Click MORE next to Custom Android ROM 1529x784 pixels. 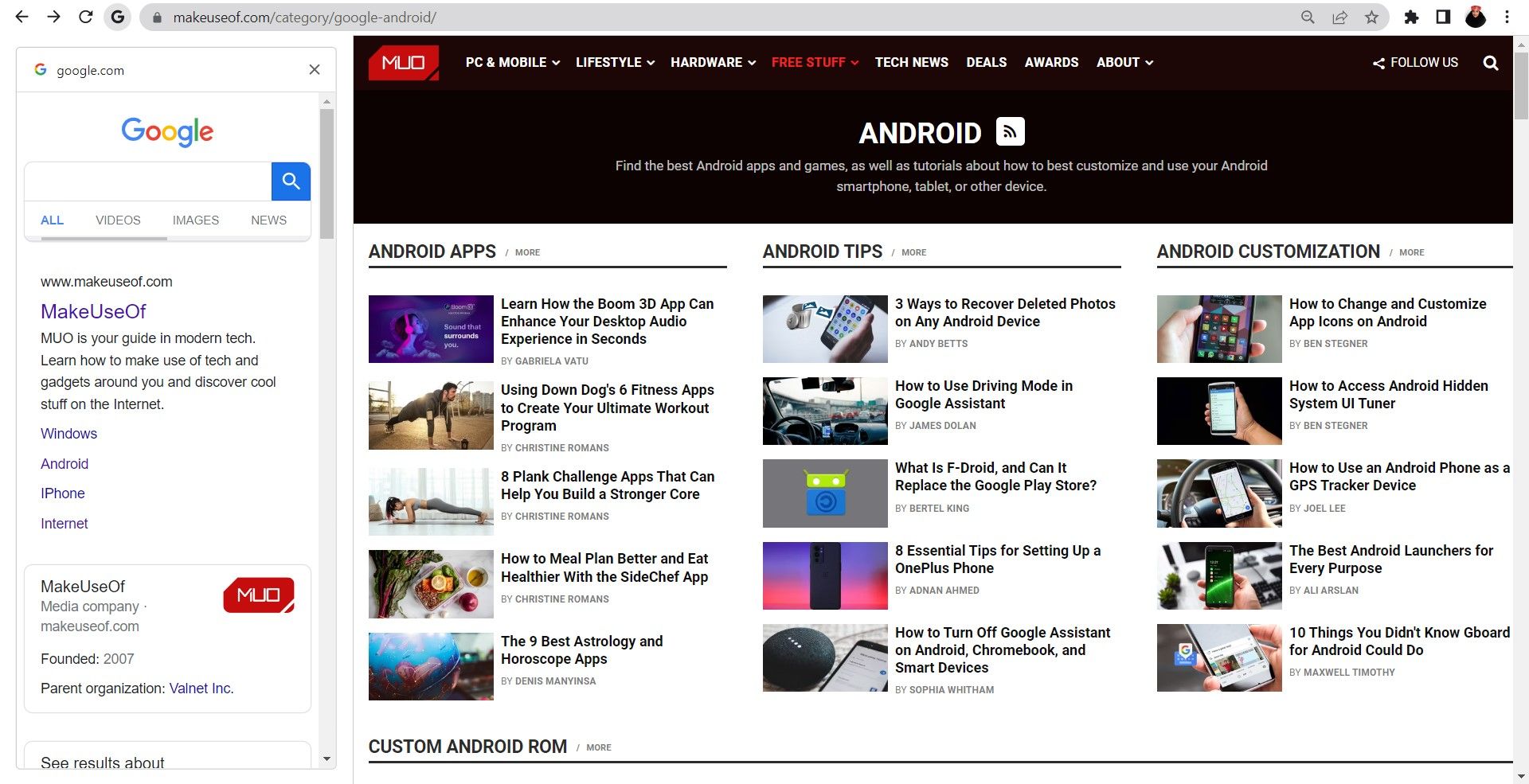(599, 747)
